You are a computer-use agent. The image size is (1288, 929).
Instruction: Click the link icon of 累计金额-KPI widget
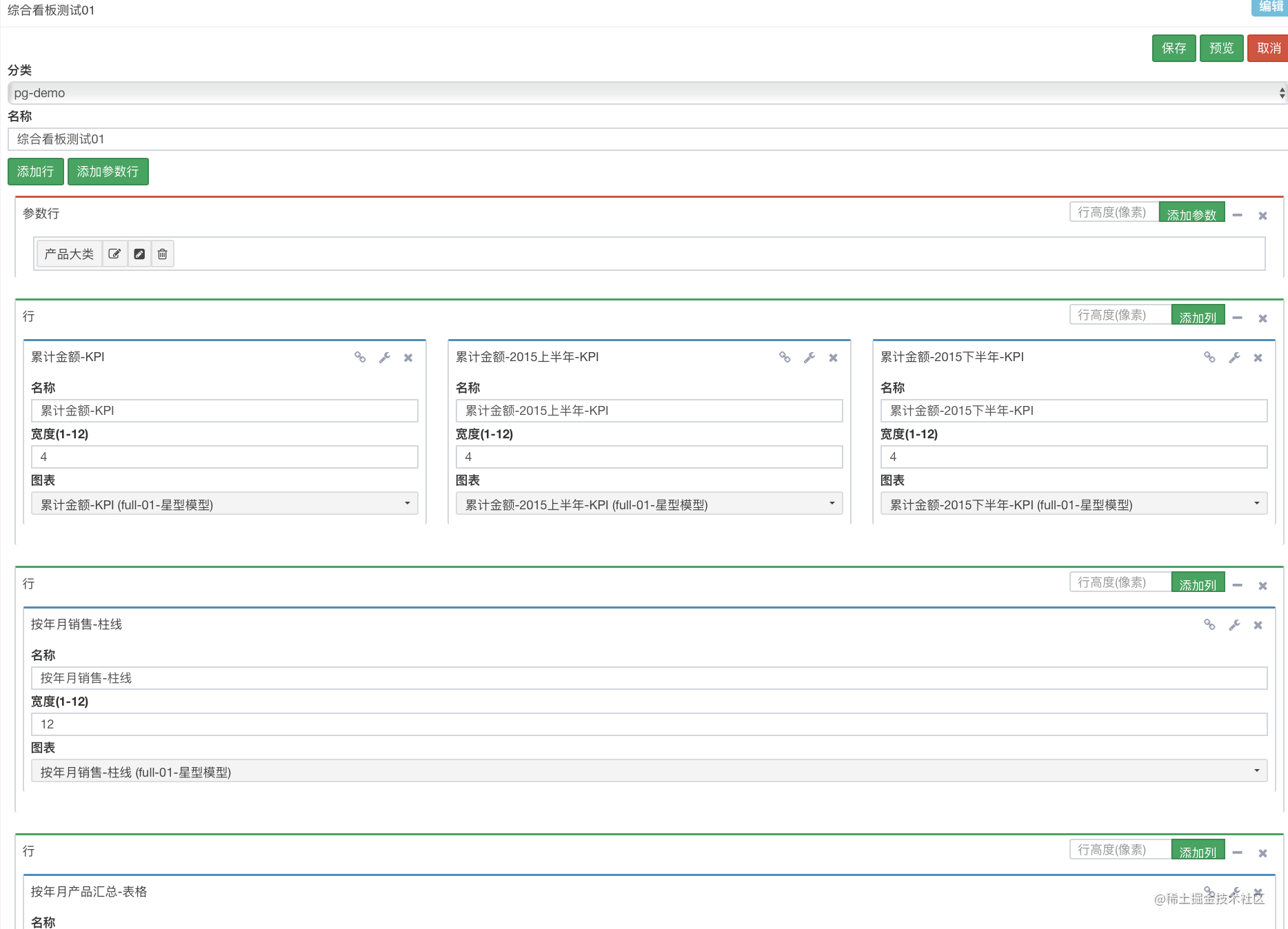(x=360, y=357)
